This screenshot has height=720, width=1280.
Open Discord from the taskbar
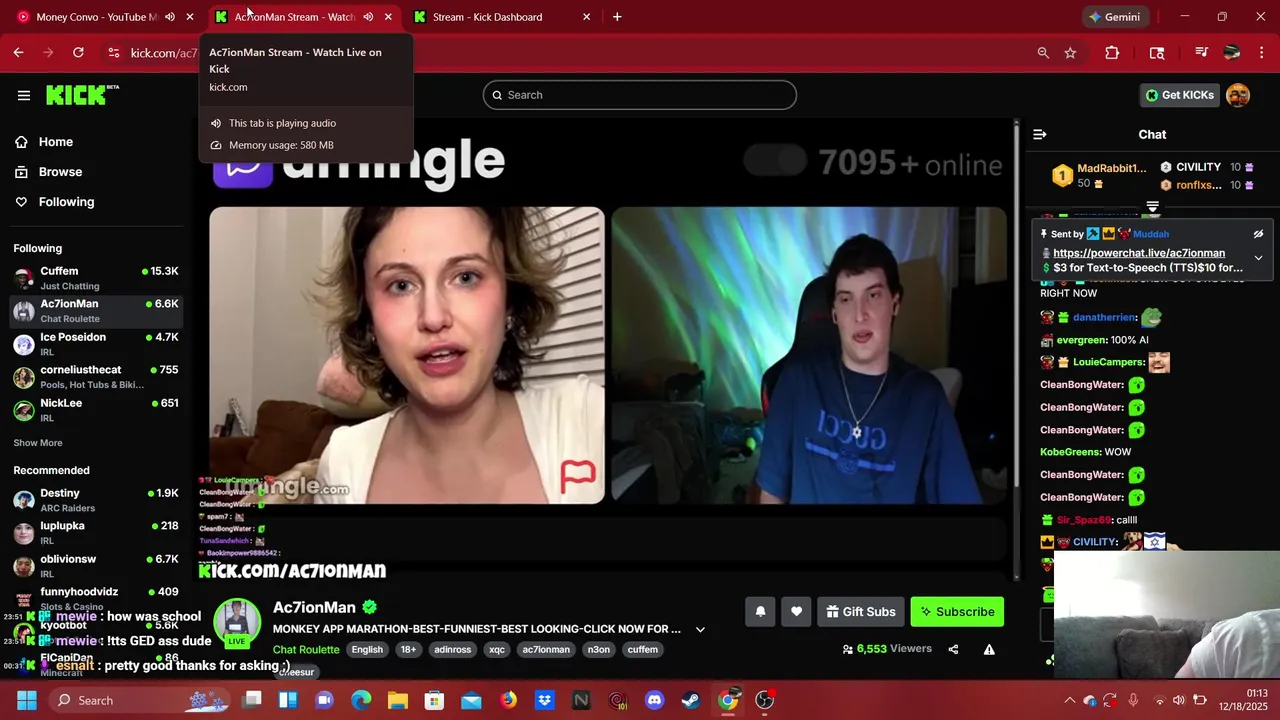pos(654,700)
